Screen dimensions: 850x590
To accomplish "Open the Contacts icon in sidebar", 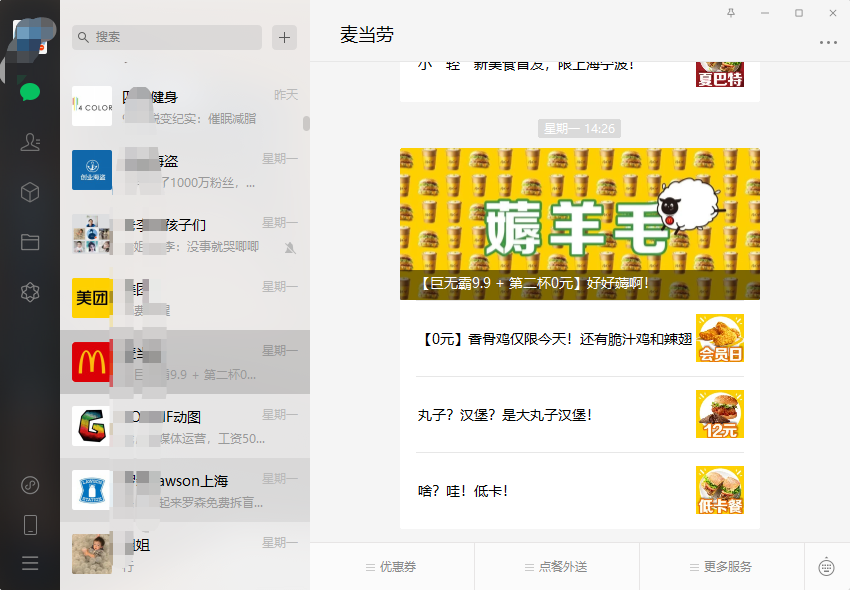I will tap(30, 142).
